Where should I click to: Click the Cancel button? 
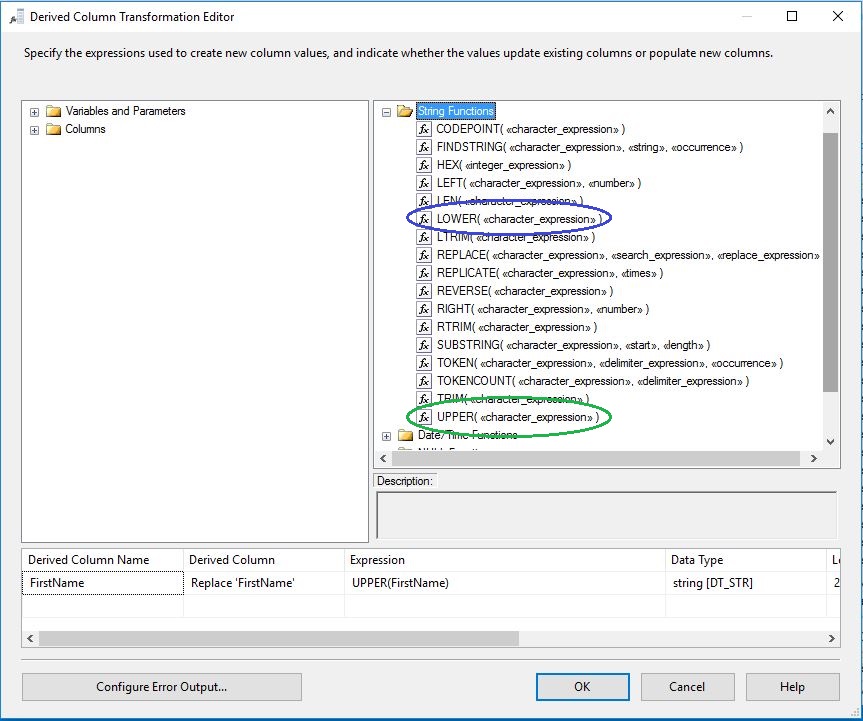point(687,687)
